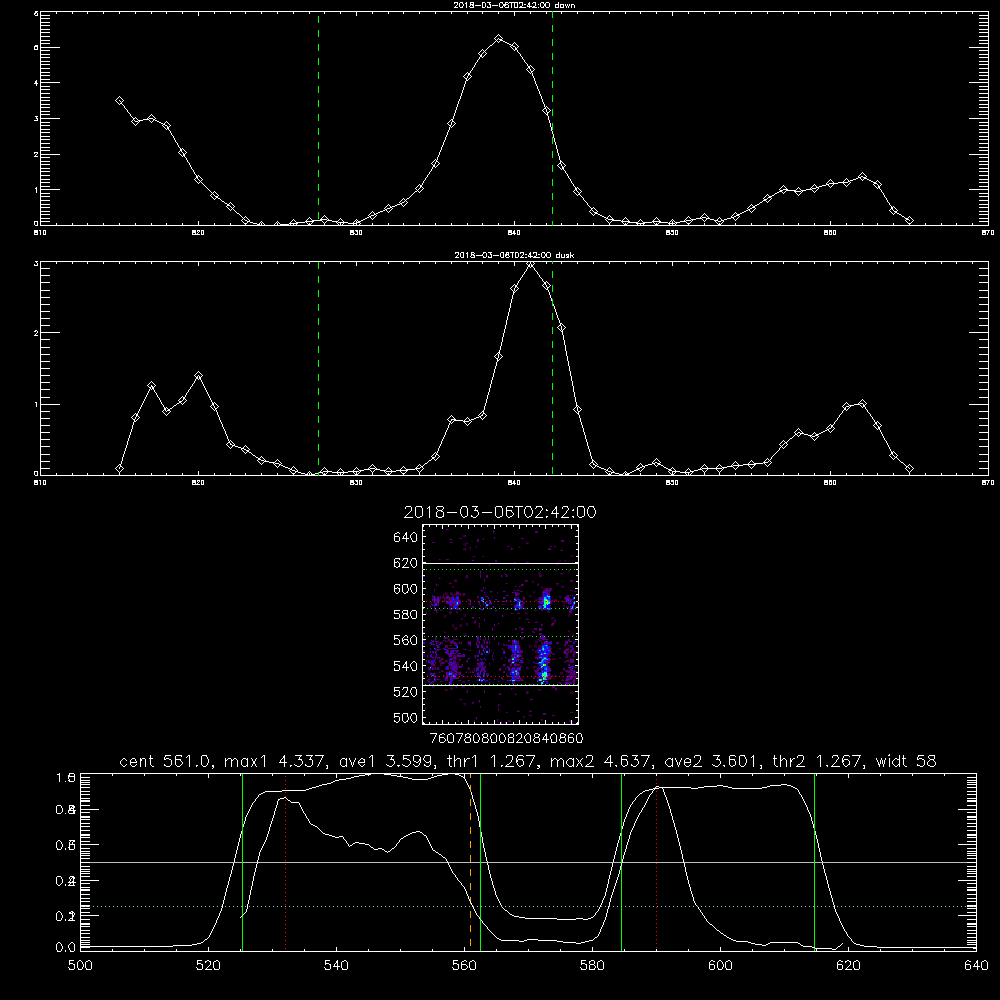Click the dawn plot title text
1000x1000 pixels.
(514, 5)
